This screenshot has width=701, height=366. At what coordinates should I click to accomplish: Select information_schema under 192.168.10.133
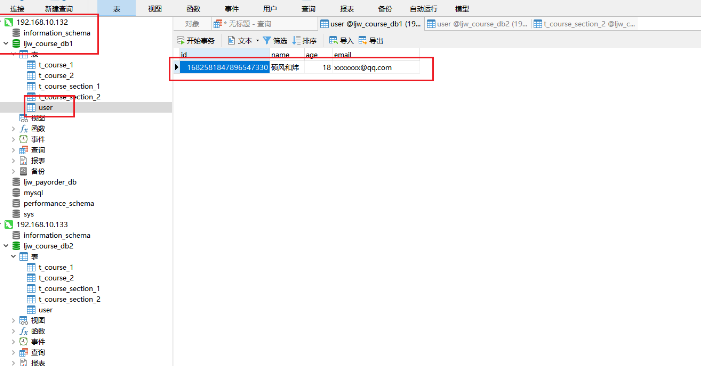[57, 235]
